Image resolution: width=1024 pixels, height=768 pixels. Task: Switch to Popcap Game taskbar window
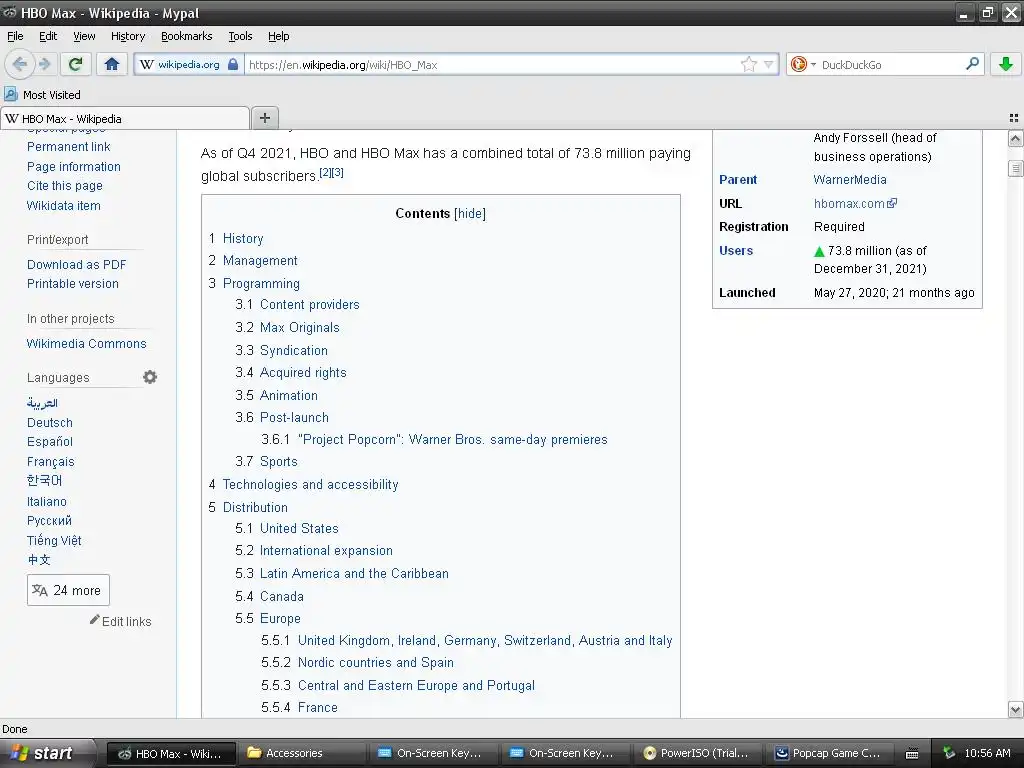coord(827,753)
